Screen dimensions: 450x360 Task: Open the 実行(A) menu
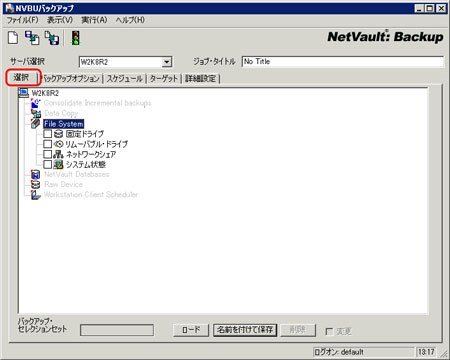(94, 20)
